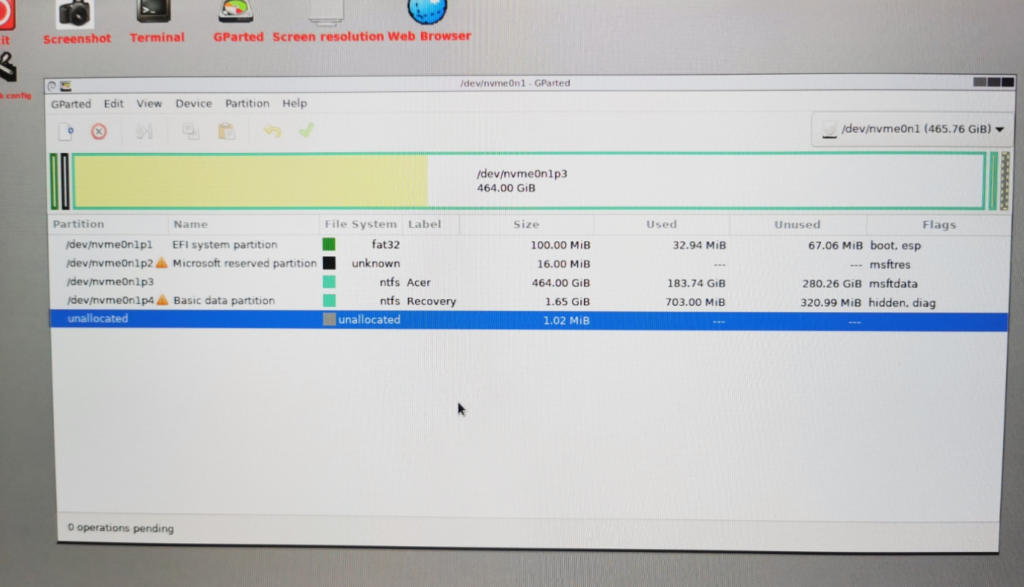Click '0 operations pending' status text
Screen dimensions: 1024x587
(x=120, y=528)
